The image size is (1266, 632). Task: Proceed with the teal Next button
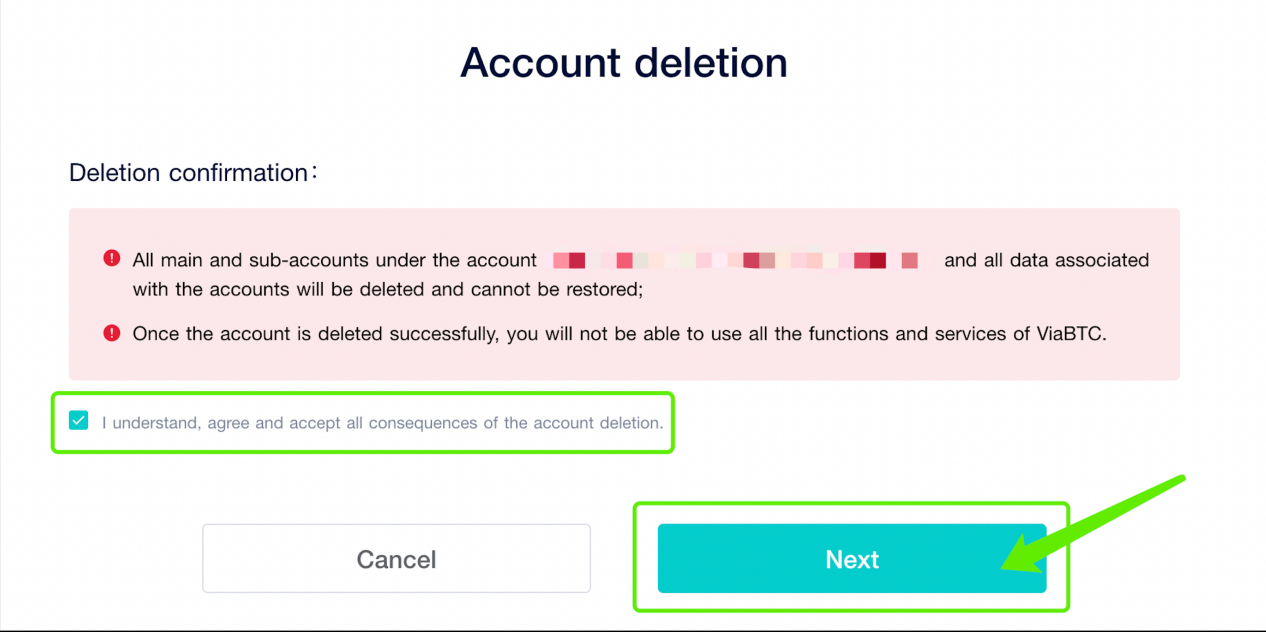point(852,559)
